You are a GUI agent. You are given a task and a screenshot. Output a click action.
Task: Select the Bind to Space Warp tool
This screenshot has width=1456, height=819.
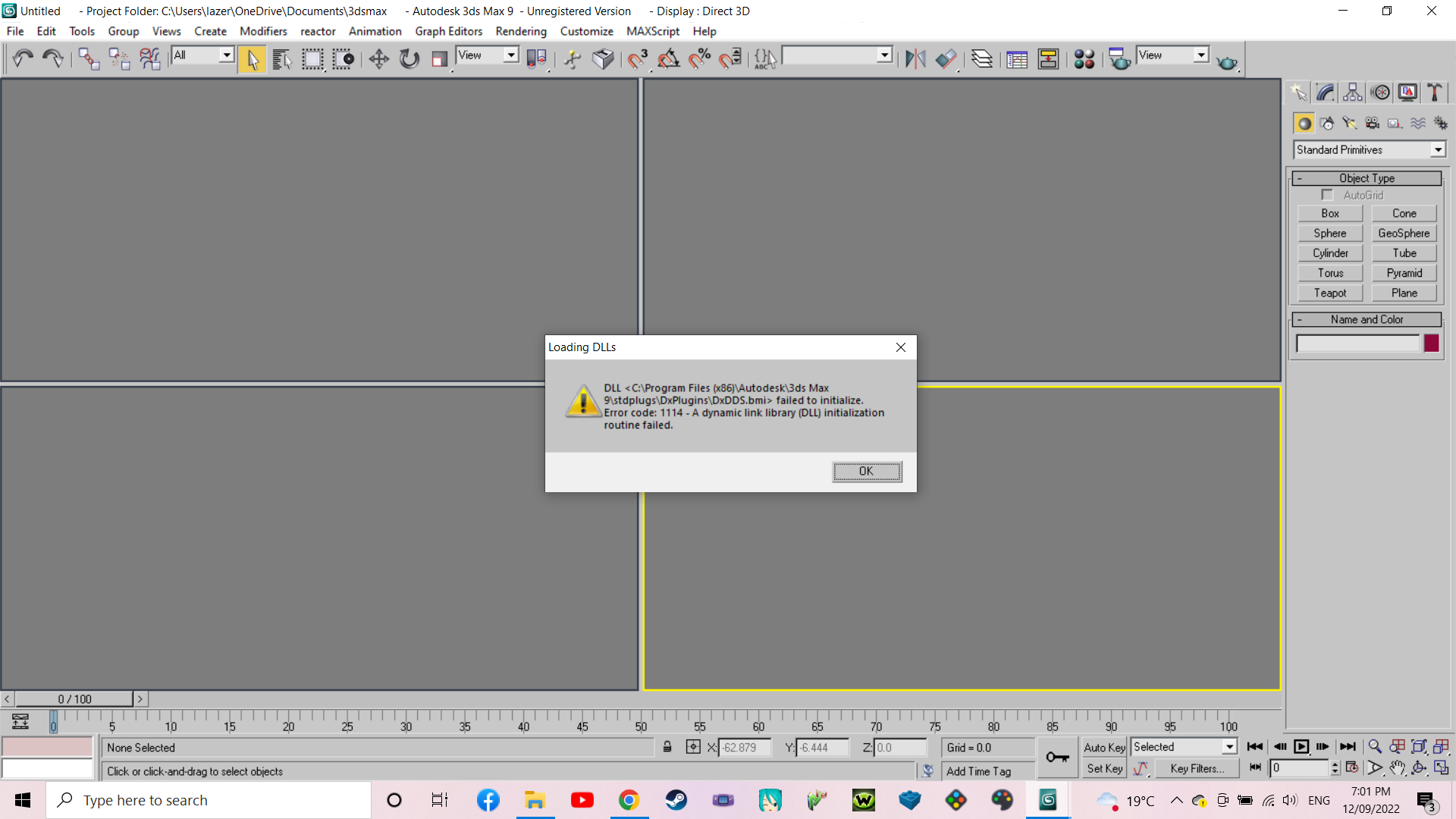pos(150,58)
